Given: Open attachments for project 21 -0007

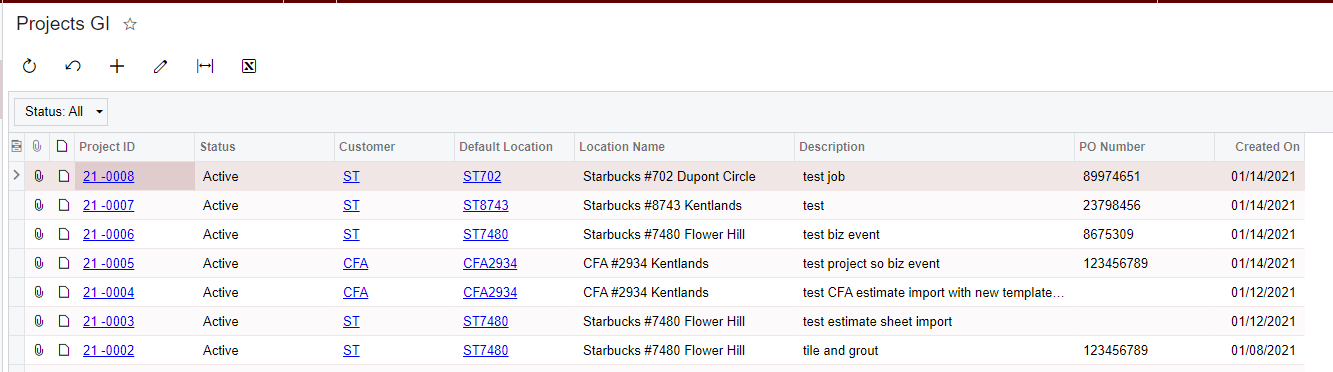Looking at the screenshot, I should coord(38,206).
